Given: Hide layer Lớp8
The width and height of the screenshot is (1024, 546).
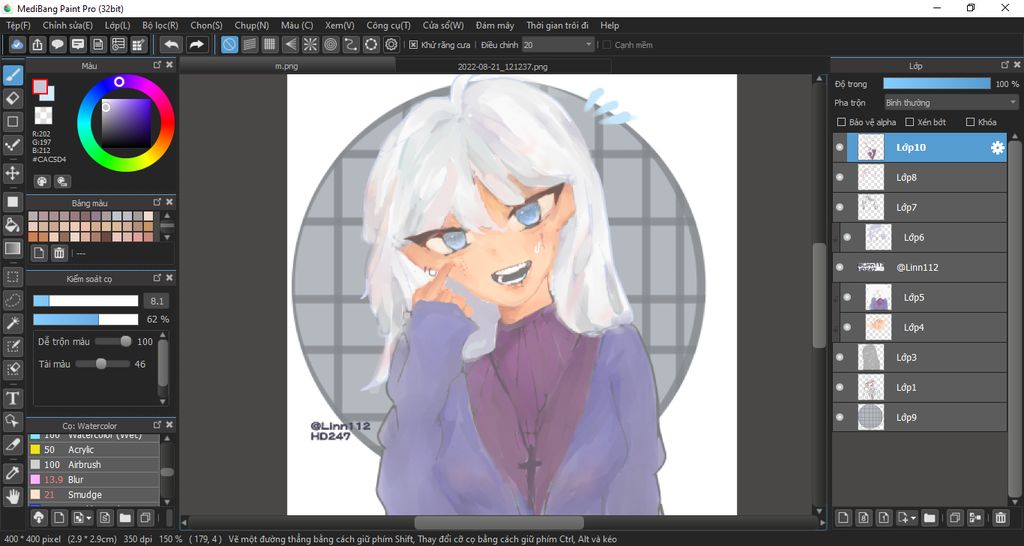Looking at the screenshot, I should pyautogui.click(x=840, y=177).
